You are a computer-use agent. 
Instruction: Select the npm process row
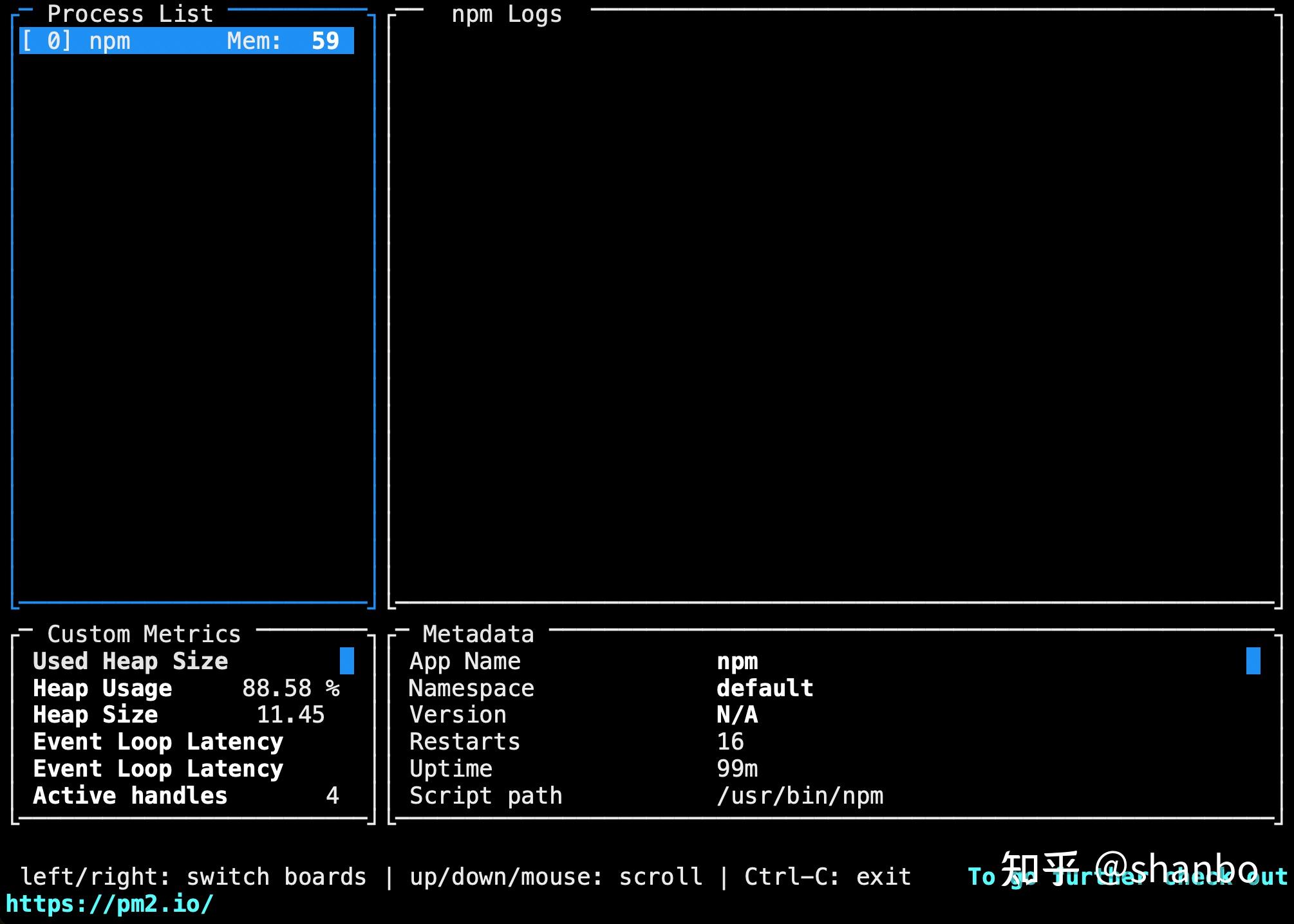[185, 41]
